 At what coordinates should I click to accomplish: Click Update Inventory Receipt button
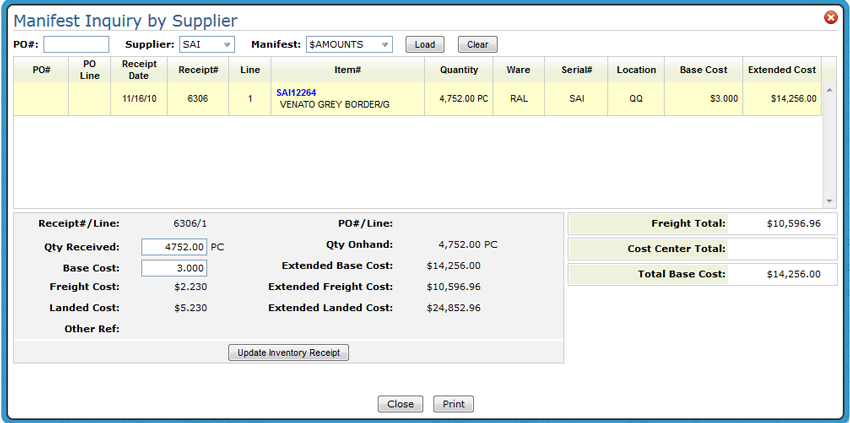(289, 353)
